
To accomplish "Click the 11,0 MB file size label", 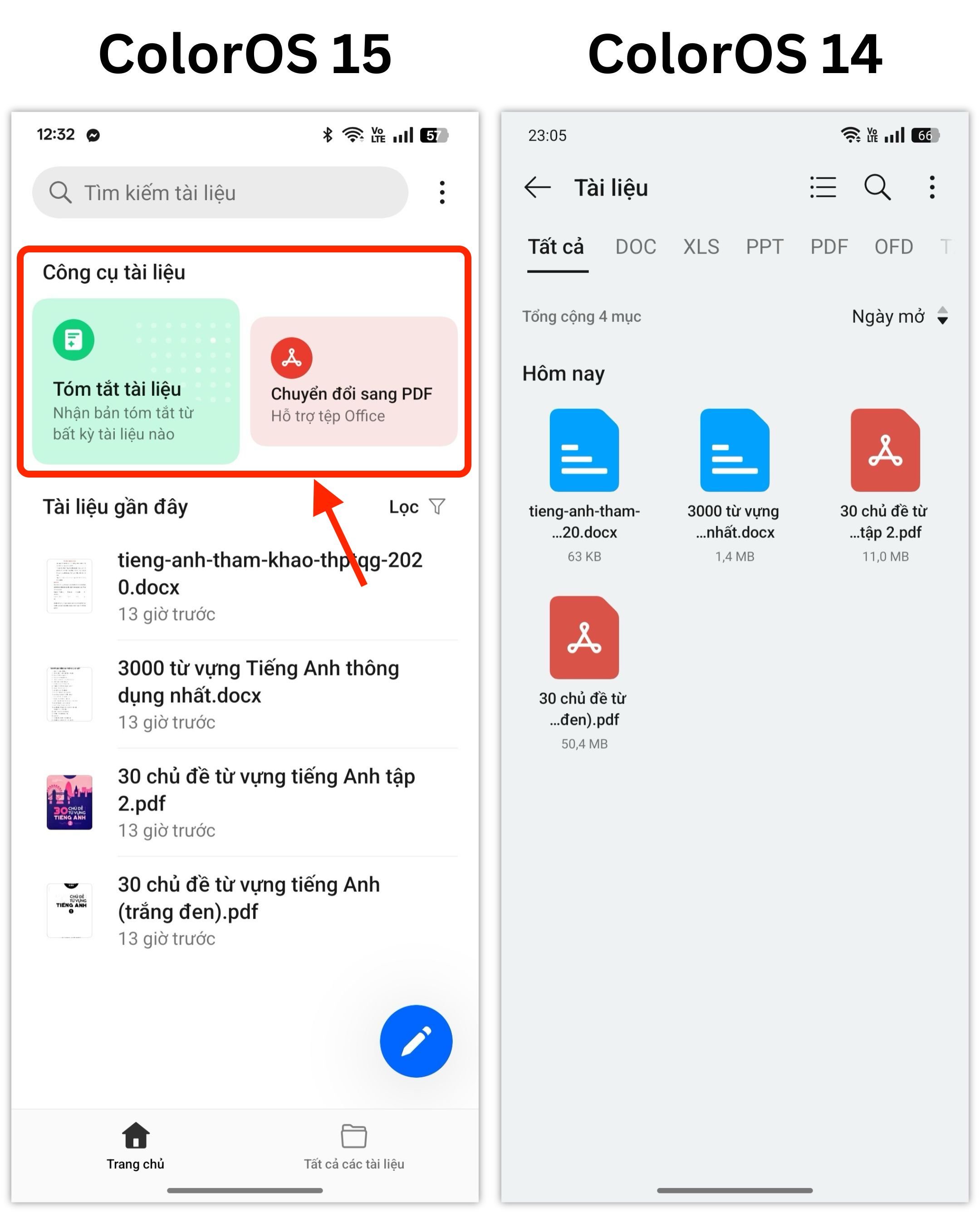I will pos(886,557).
